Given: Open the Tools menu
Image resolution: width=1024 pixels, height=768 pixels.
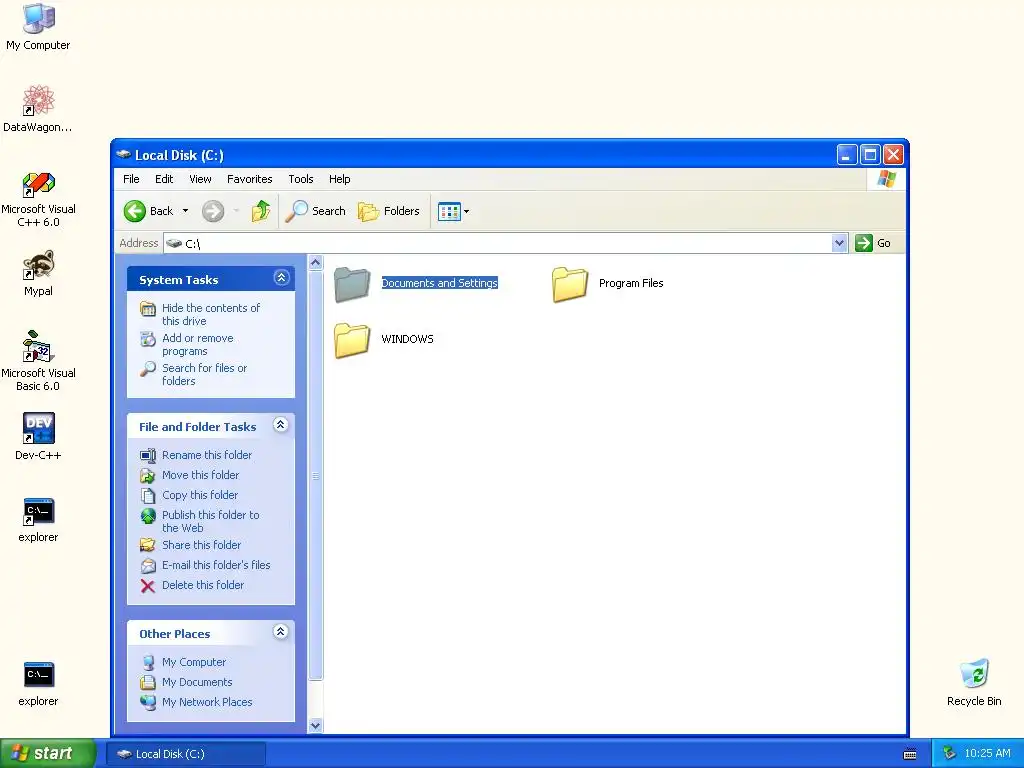Looking at the screenshot, I should (x=301, y=179).
